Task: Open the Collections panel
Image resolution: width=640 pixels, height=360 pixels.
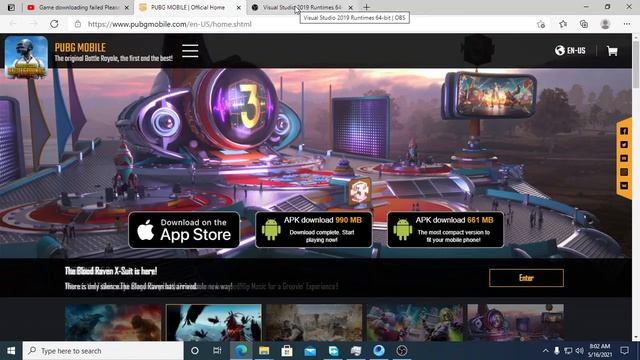Action: coord(584,24)
